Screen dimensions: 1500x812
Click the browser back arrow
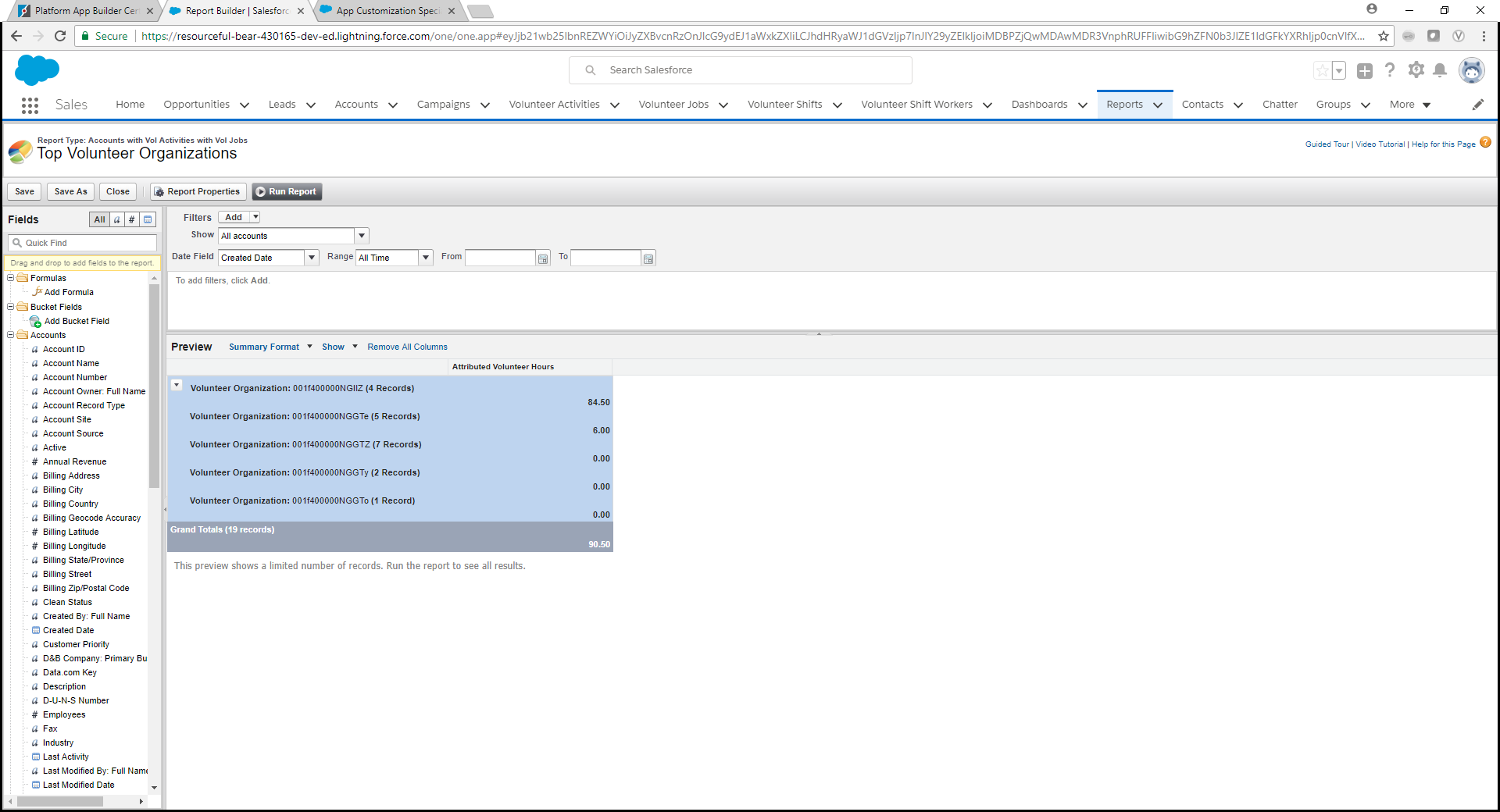coord(16,36)
